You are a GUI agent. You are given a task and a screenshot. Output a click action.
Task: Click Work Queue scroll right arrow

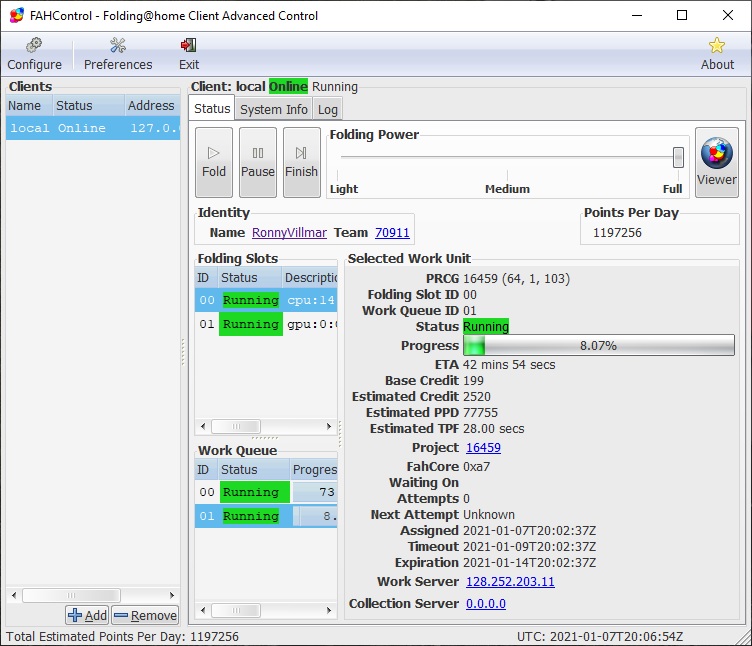[329, 610]
